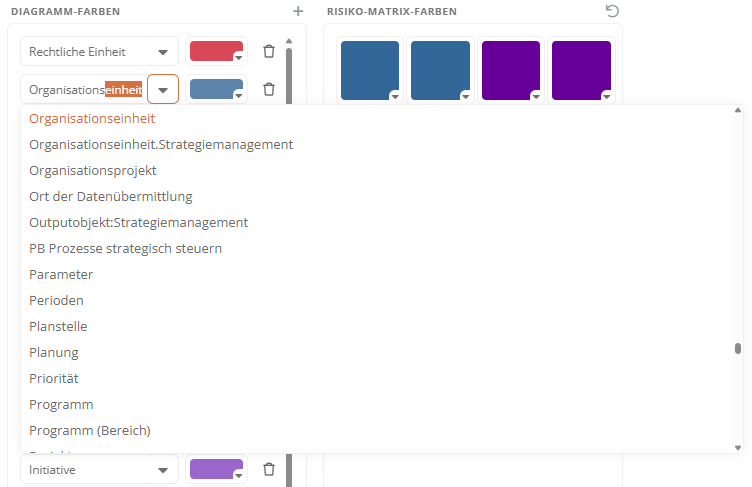The height and width of the screenshot is (487, 752).
Task: Collapse the Organisationseinheit dropdown arrow
Action: [162, 90]
